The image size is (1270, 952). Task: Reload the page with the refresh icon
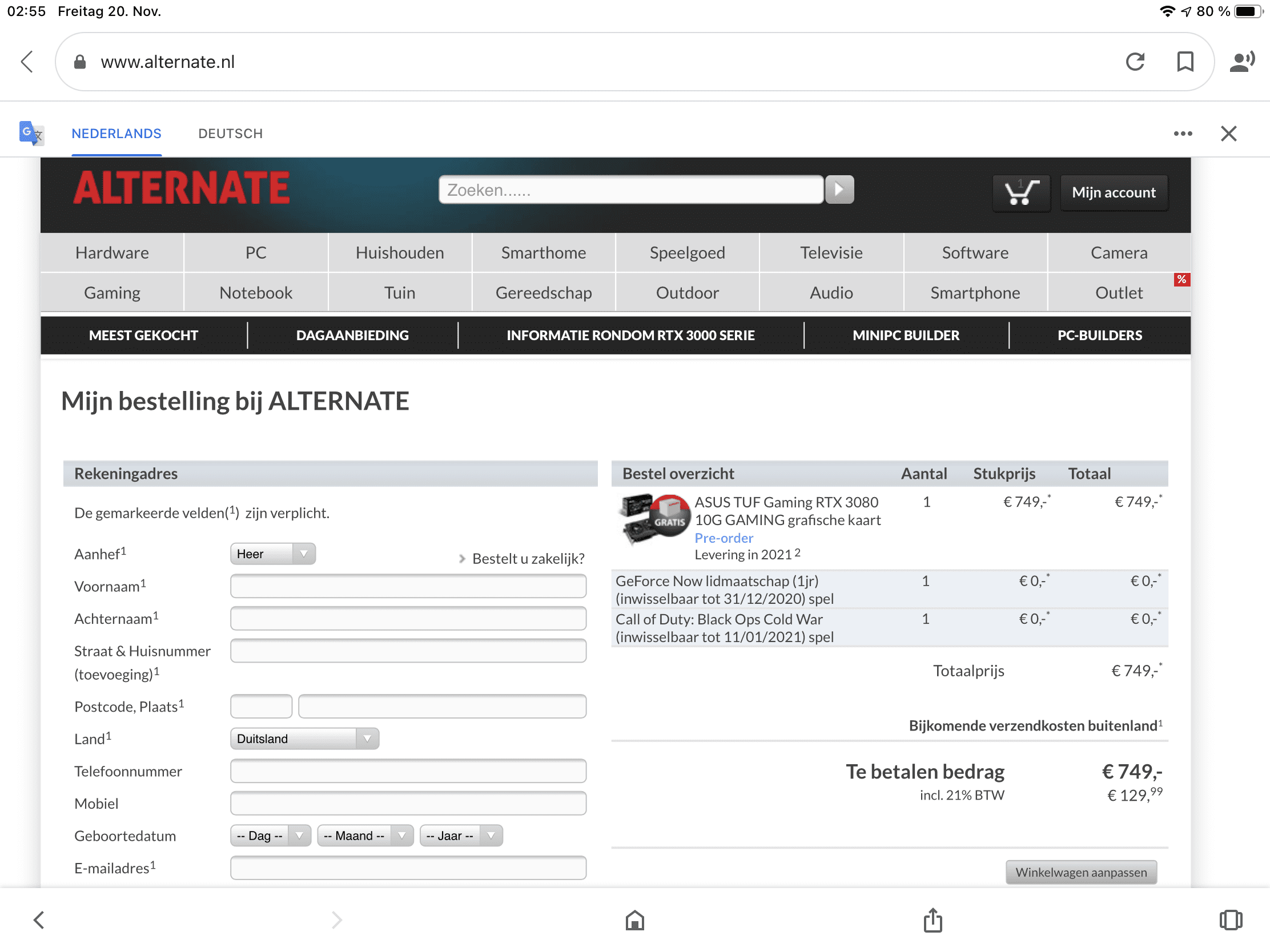tap(1135, 62)
